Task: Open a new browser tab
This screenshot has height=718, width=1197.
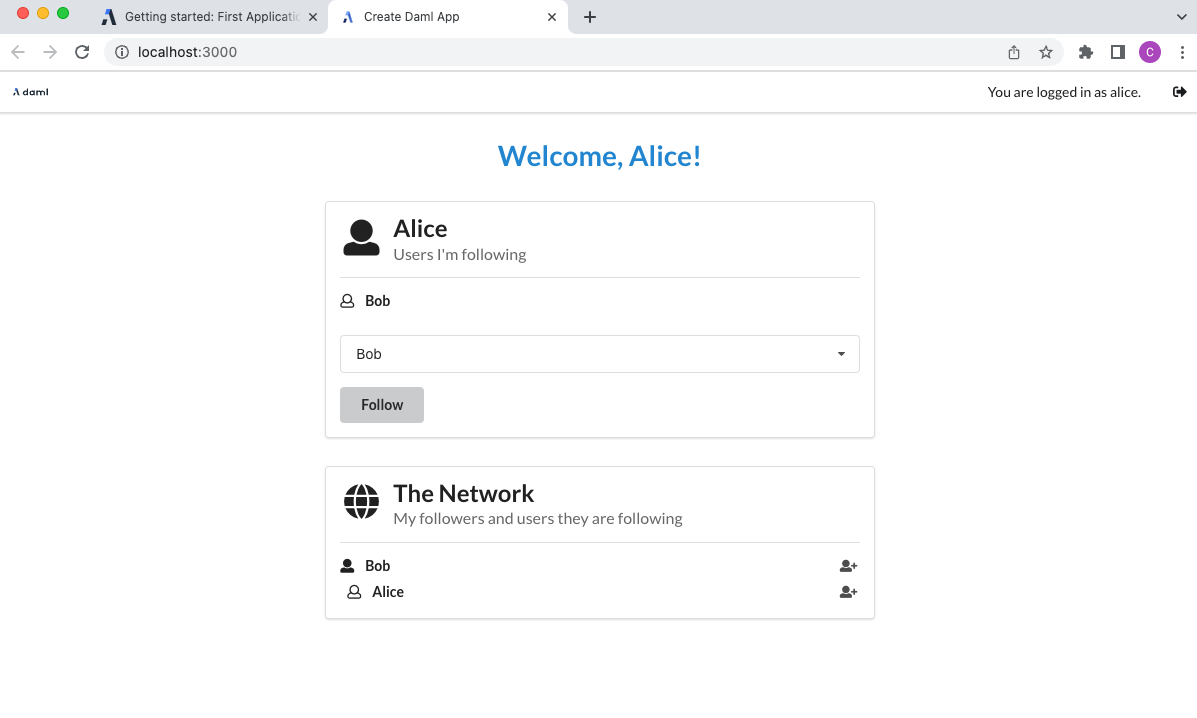Action: pos(590,17)
